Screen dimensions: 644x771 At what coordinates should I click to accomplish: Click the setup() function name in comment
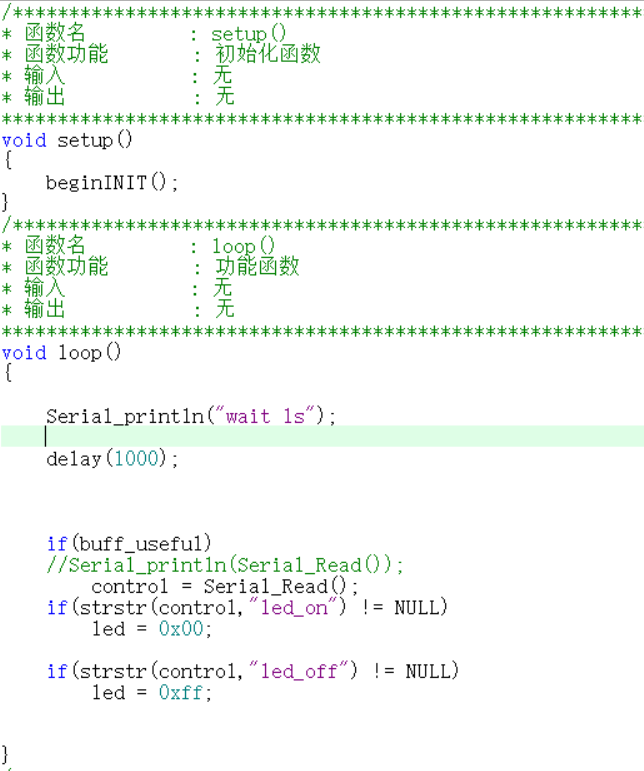249,33
